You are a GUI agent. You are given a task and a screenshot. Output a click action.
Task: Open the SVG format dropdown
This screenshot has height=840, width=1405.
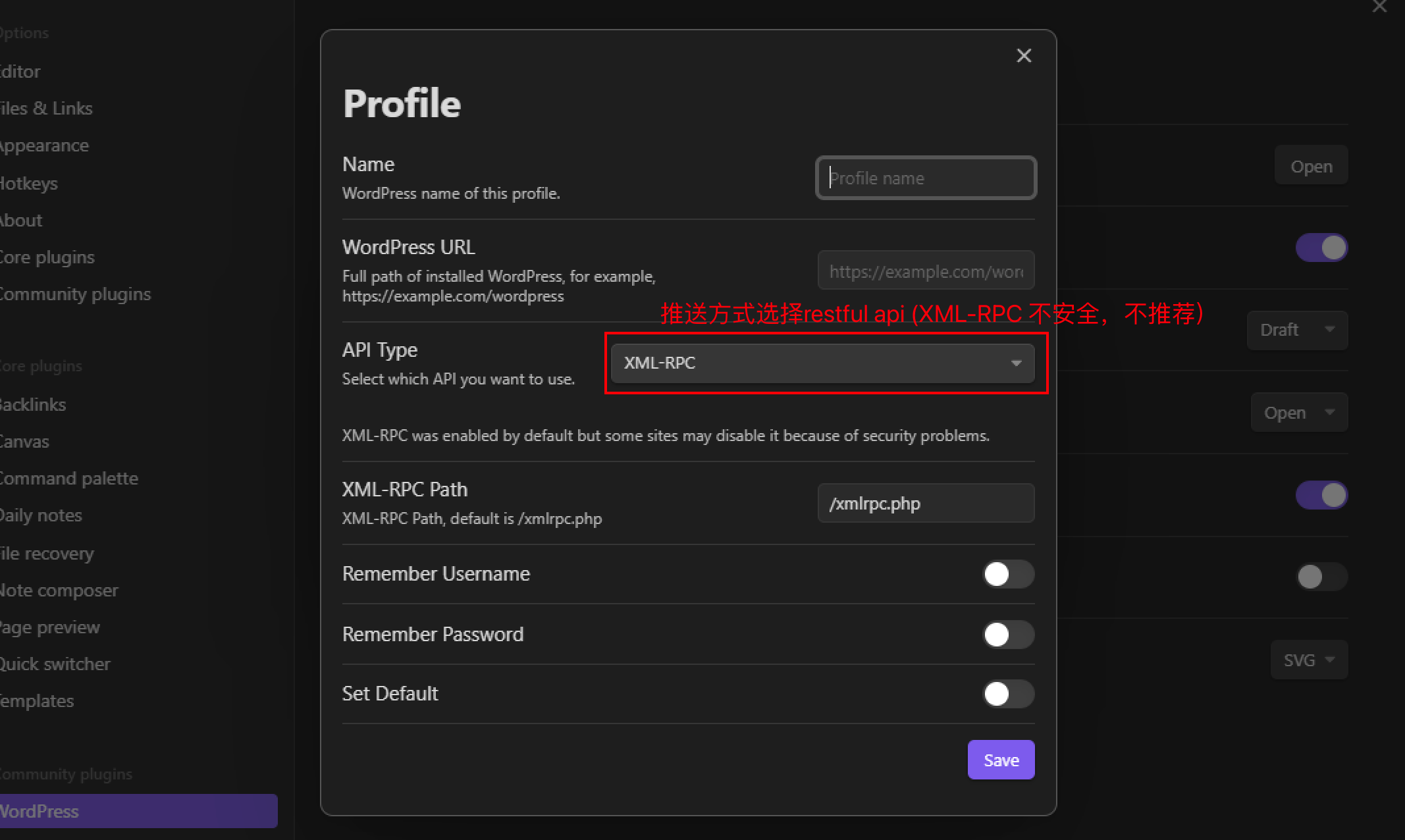1308,660
